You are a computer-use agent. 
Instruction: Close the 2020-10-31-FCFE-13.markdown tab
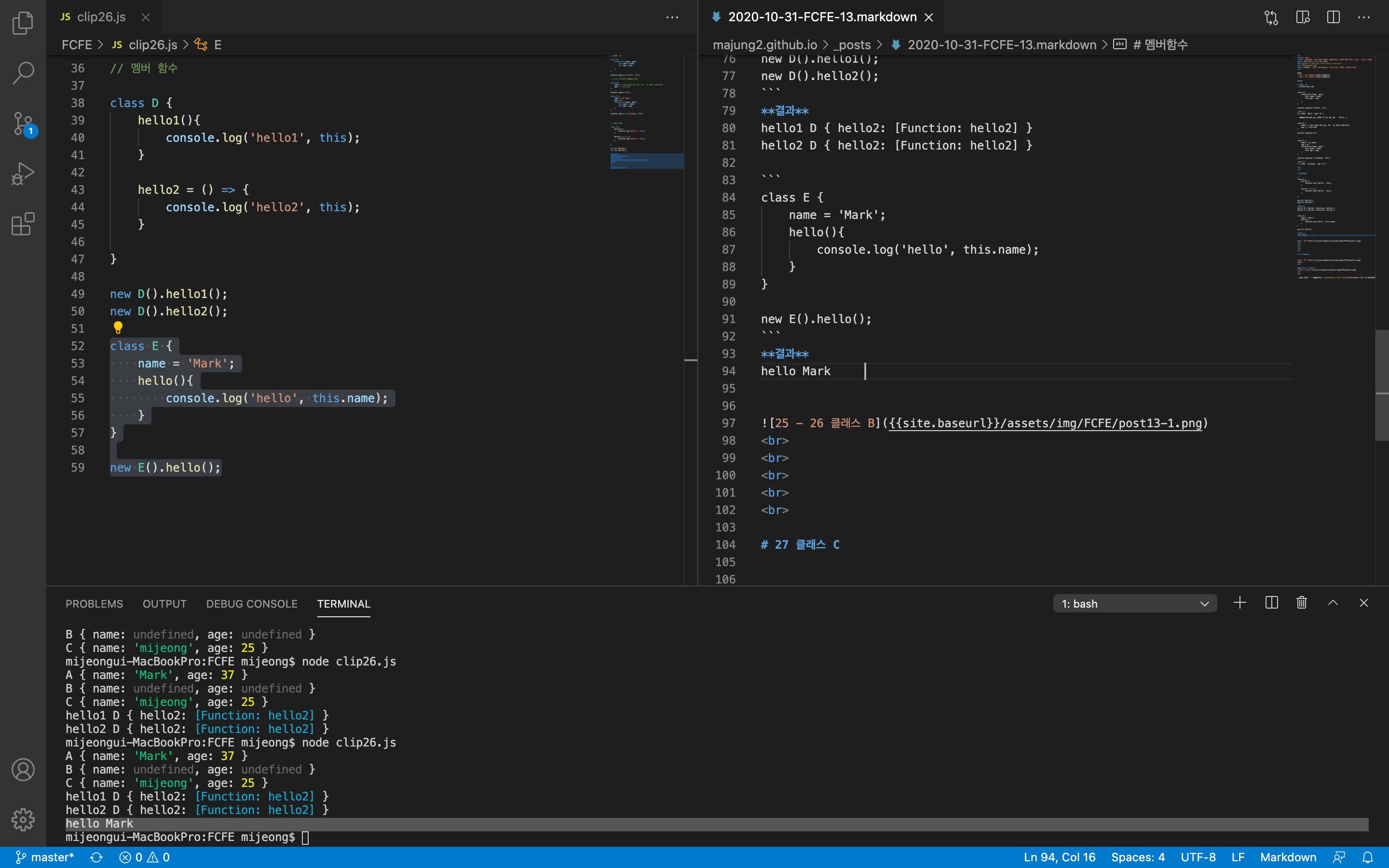click(x=929, y=17)
